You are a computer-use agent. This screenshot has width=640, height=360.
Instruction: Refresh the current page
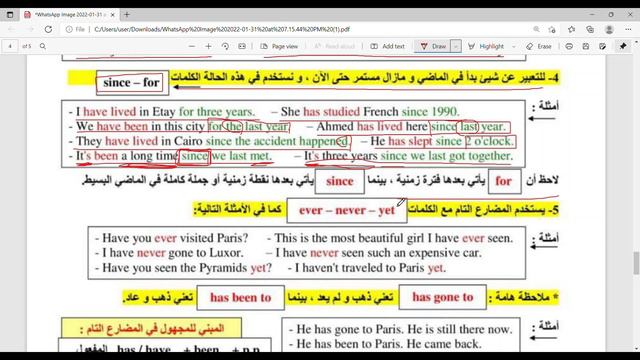pyautogui.click(x=48, y=29)
